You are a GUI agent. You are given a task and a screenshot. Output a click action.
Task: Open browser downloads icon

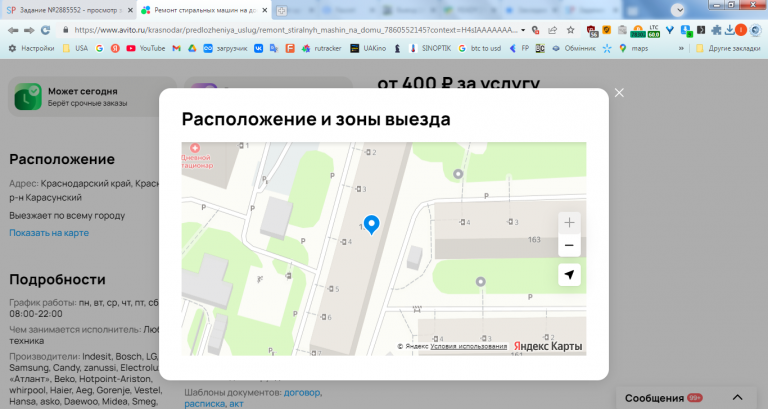[729, 30]
